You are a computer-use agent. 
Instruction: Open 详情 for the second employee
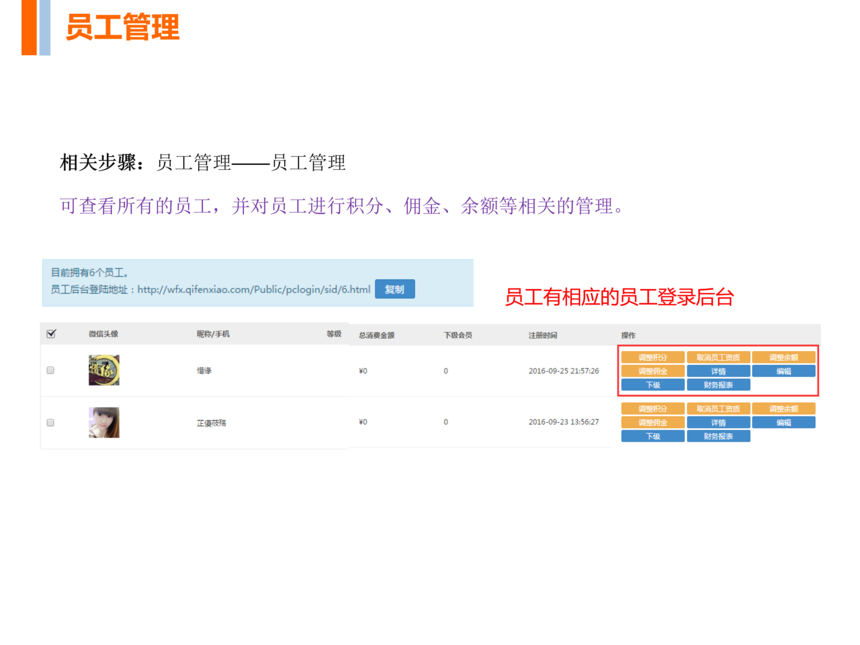pos(718,423)
